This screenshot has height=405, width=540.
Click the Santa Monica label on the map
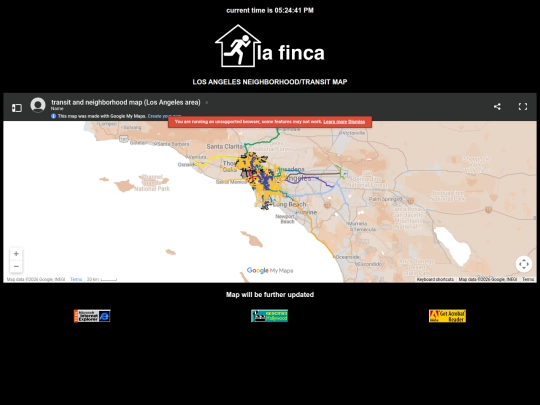[231, 182]
